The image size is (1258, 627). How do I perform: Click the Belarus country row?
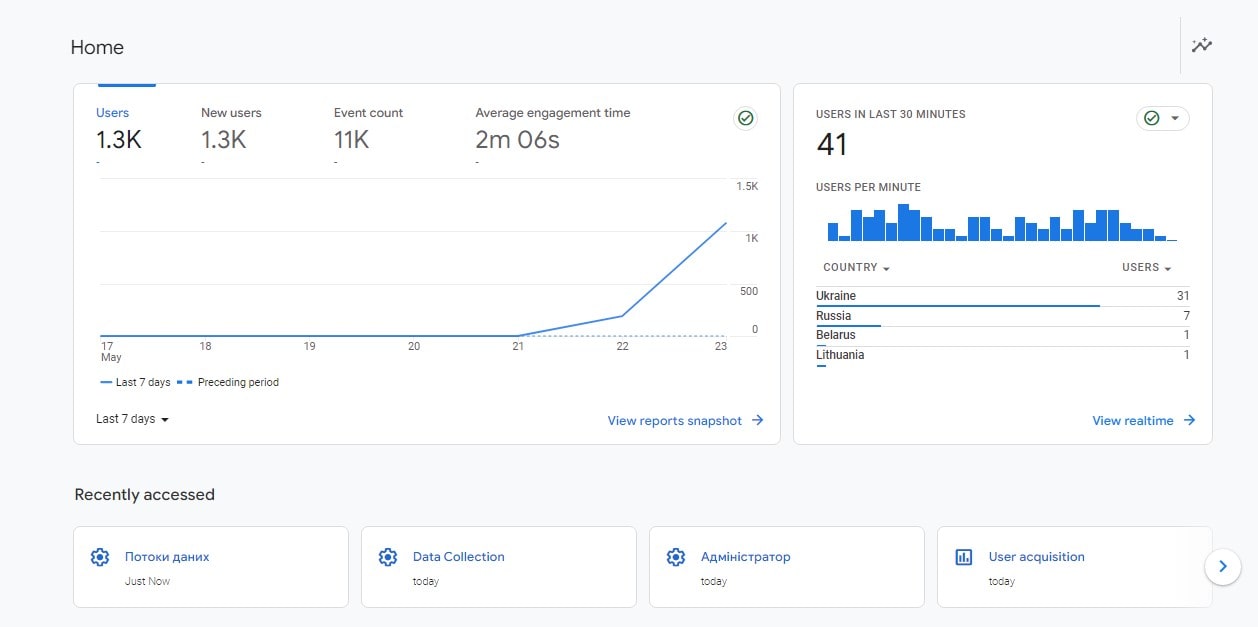click(x=1003, y=336)
